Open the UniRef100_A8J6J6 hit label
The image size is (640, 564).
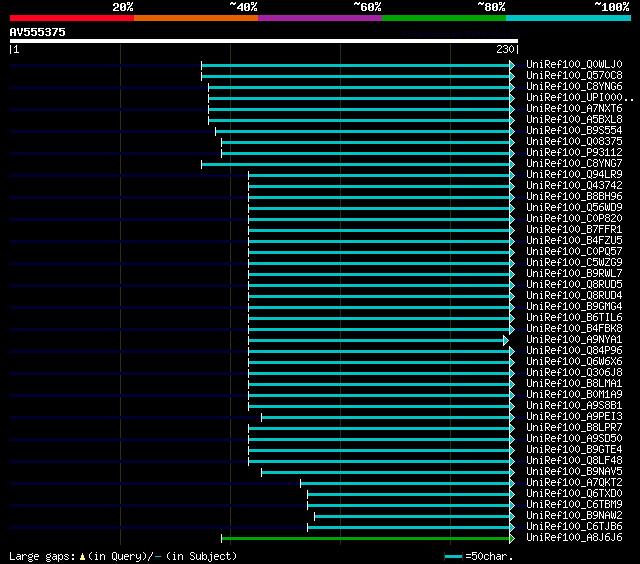[x=574, y=537]
